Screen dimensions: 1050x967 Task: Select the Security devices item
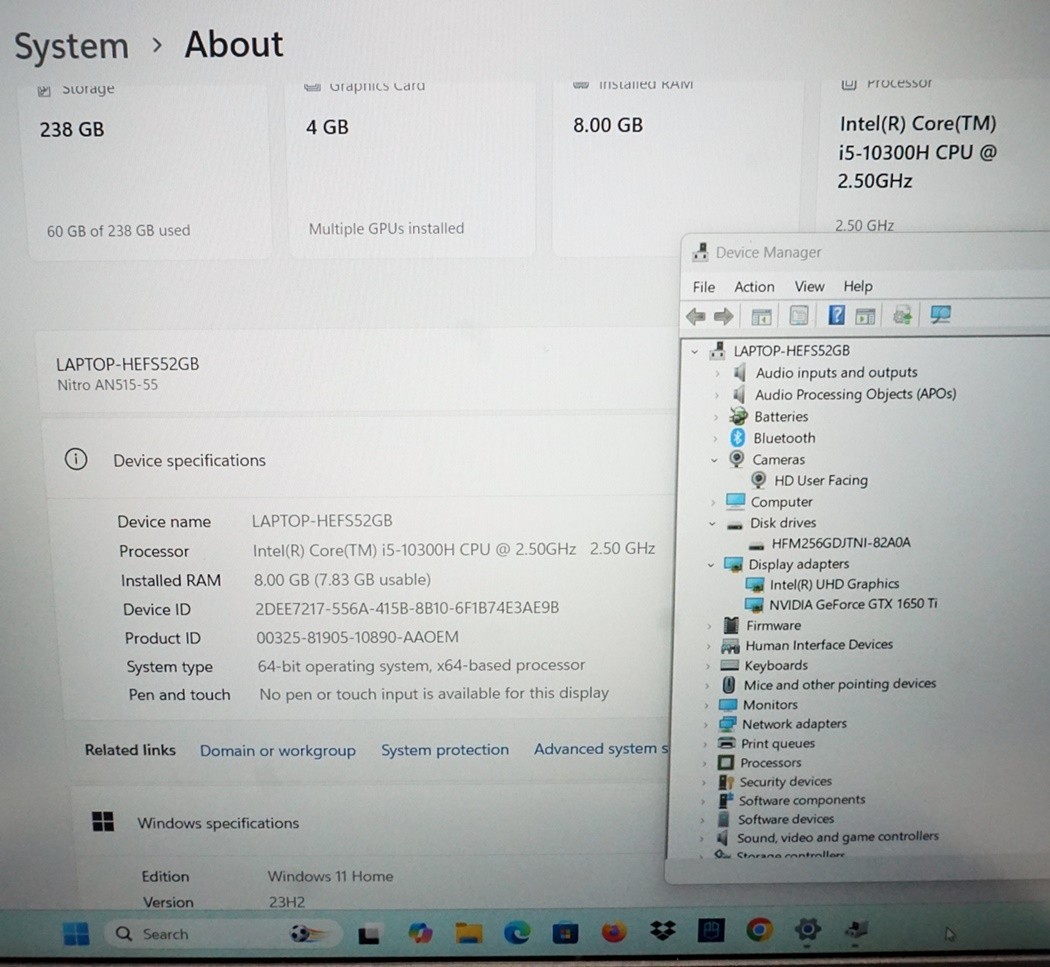pos(785,782)
